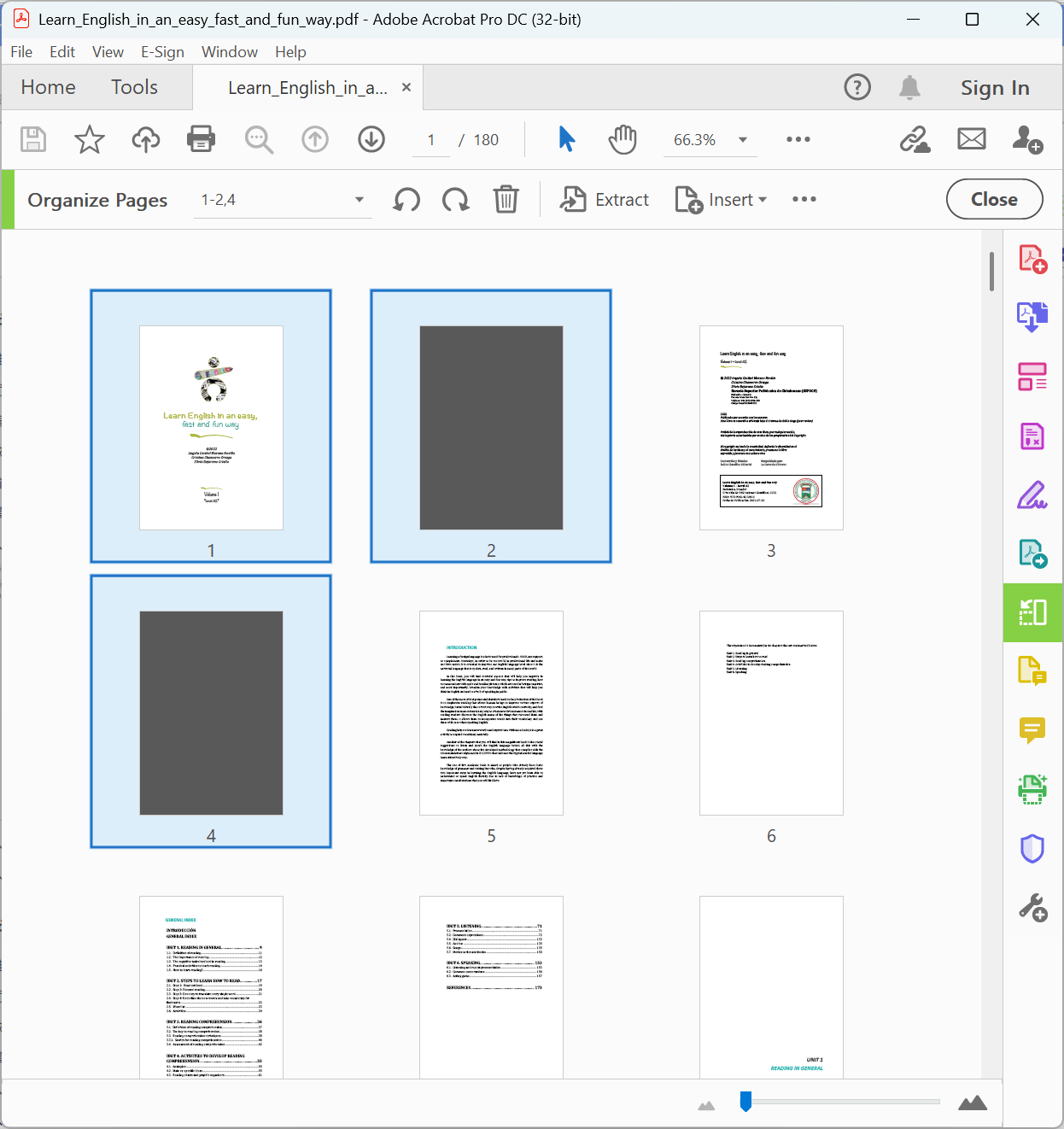The width and height of the screenshot is (1064, 1129).
Task: Delete the selected pages
Action: [506, 199]
